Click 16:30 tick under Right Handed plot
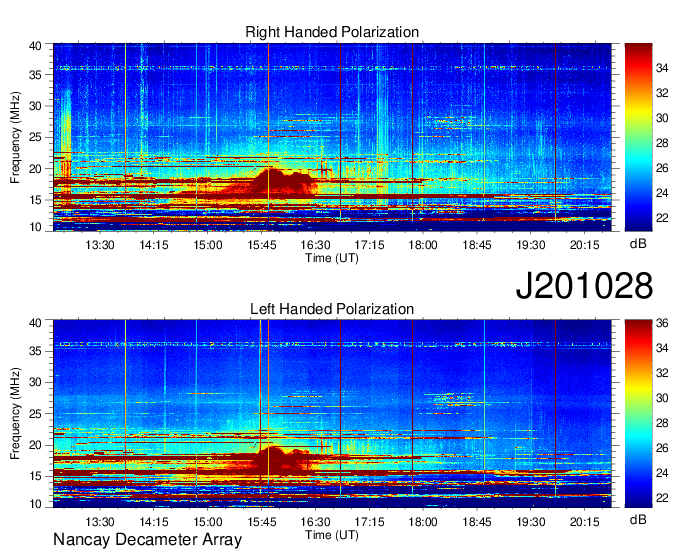 click(x=315, y=245)
